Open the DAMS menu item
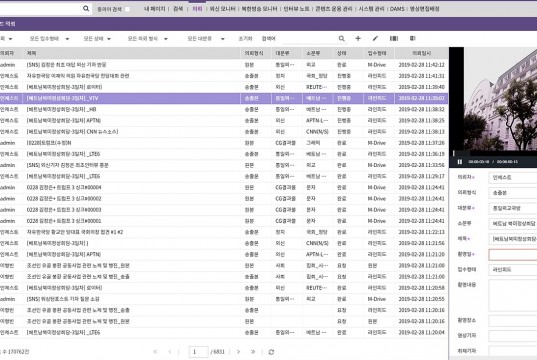This screenshot has height=360, width=537. tap(397, 9)
